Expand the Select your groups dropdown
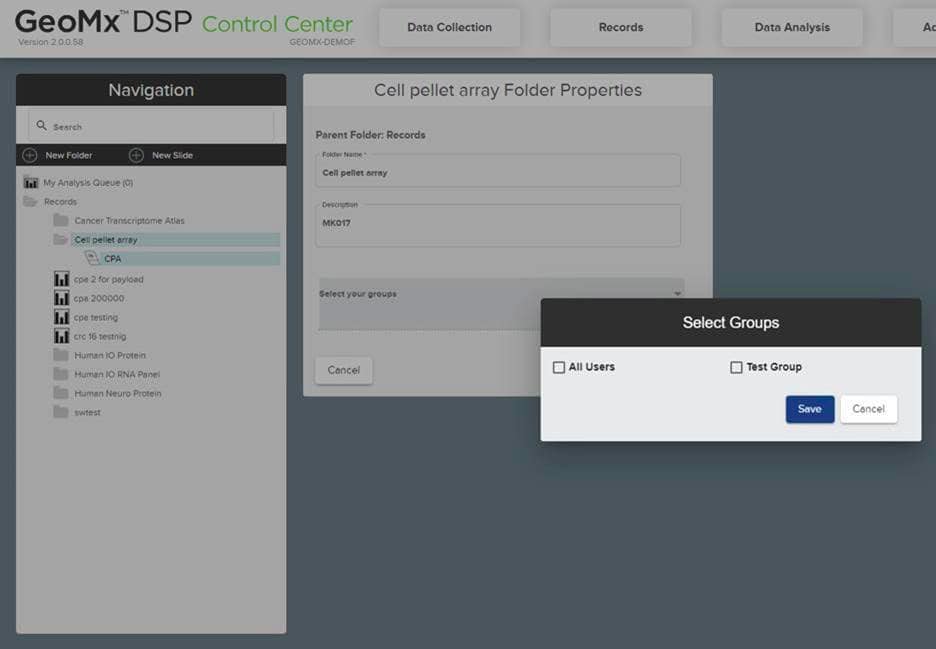This screenshot has height=649, width=936. (x=677, y=294)
